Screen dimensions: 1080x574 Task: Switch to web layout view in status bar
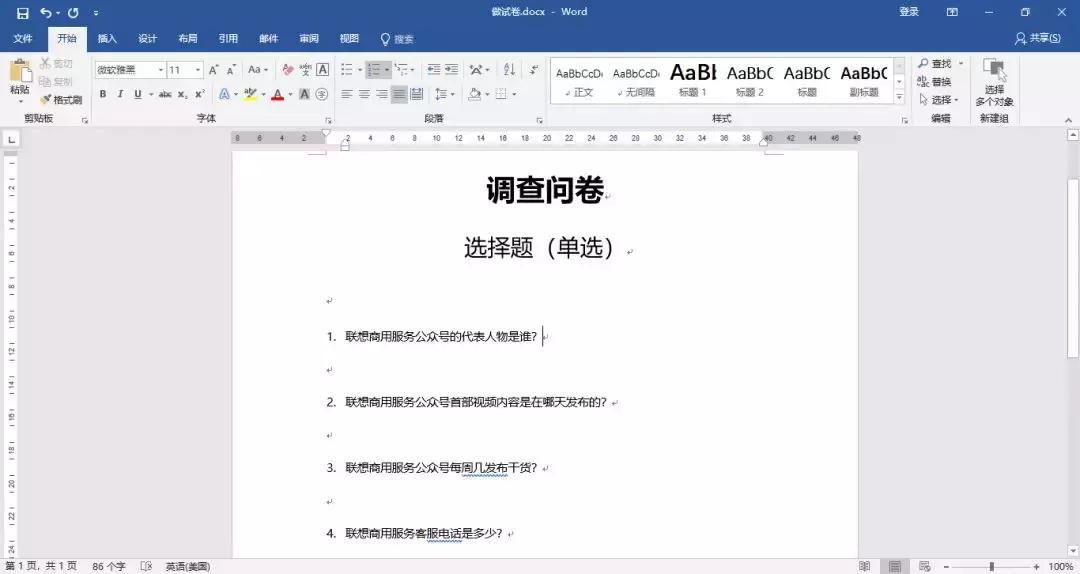(924, 566)
